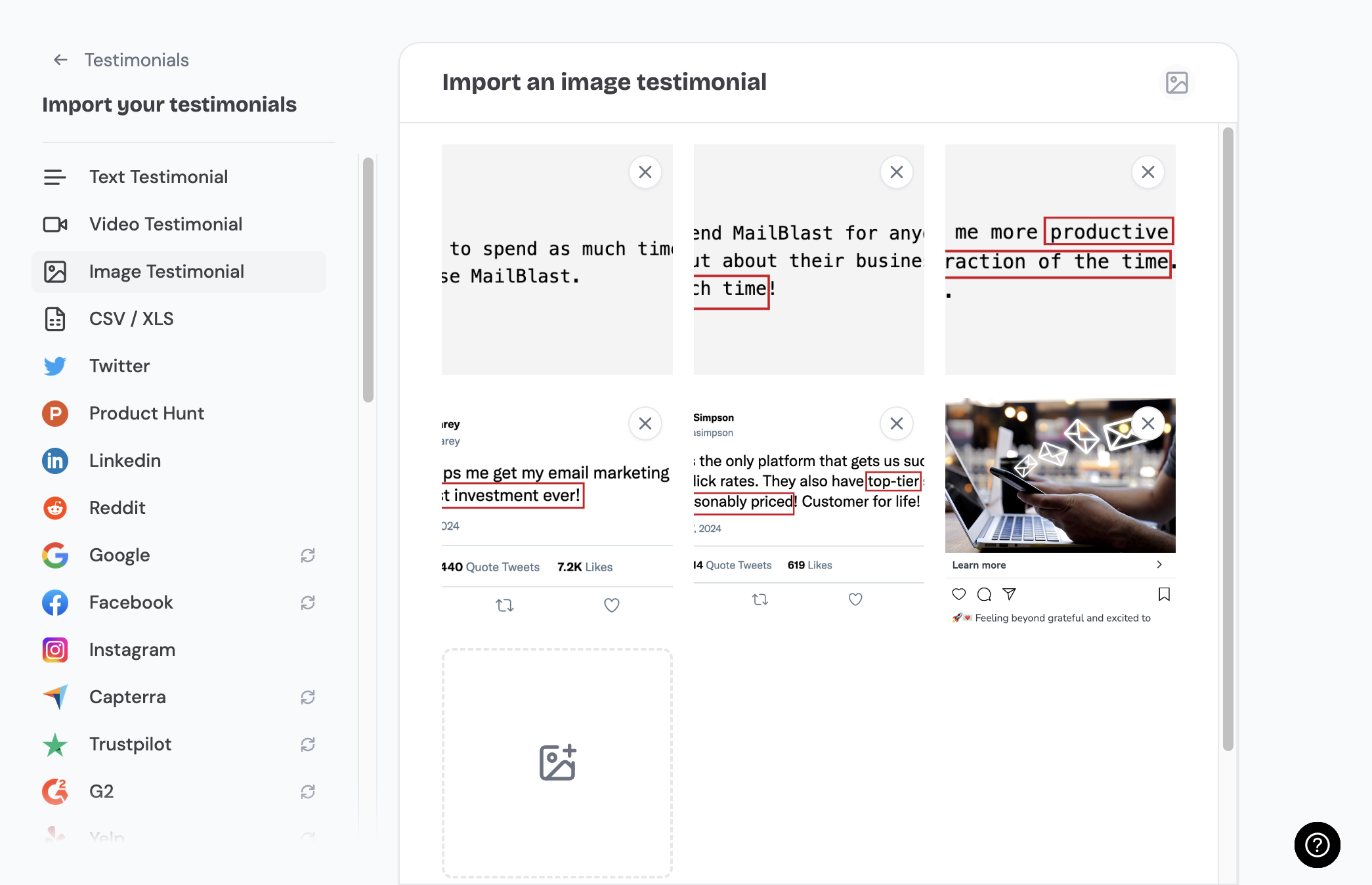1372x885 pixels.
Task: Click retweet icon on 7.2K Likes tweet
Action: 505,605
